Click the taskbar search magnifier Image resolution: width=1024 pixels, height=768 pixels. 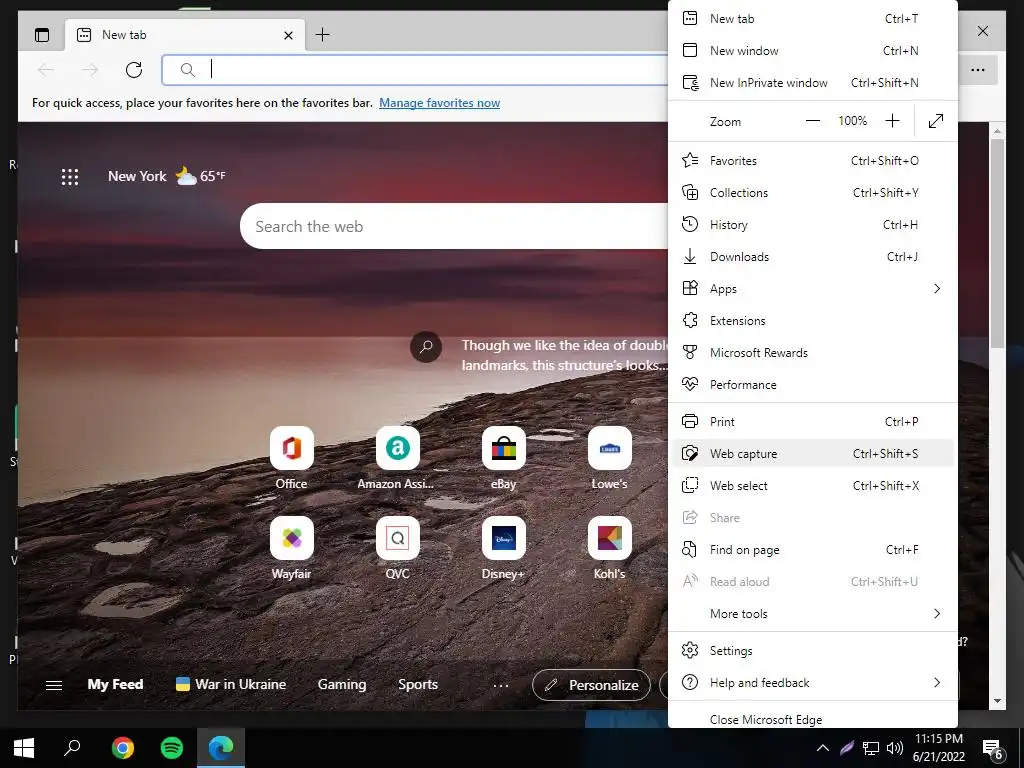pos(72,748)
